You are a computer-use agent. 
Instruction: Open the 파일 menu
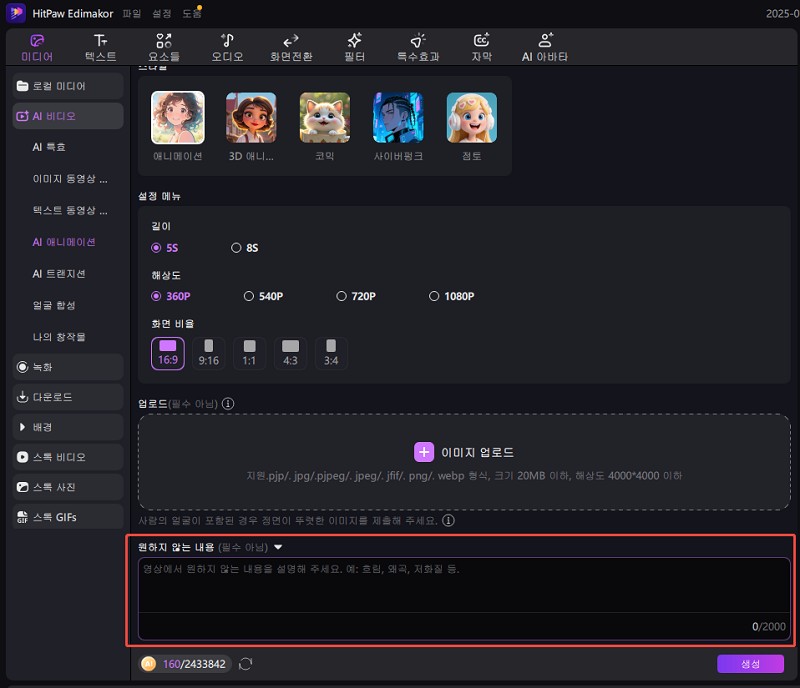point(131,13)
